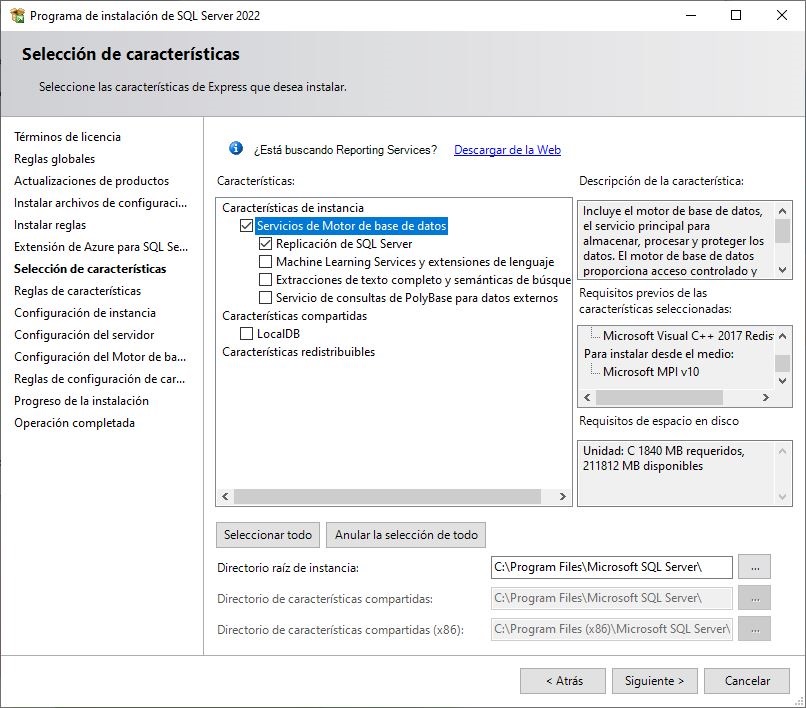Image resolution: width=806 pixels, height=708 pixels.
Task: Open ellipsis browser for Directorio raíz de instancia
Action: coord(755,567)
